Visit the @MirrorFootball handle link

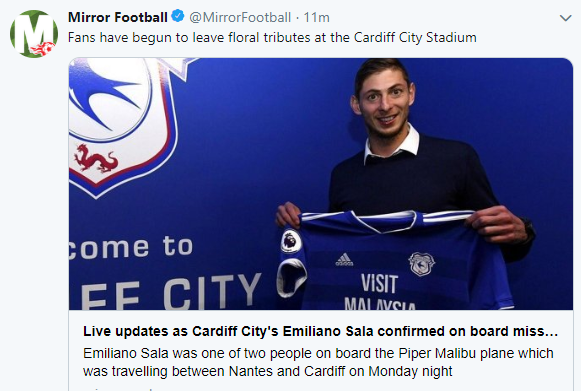[x=240, y=17]
